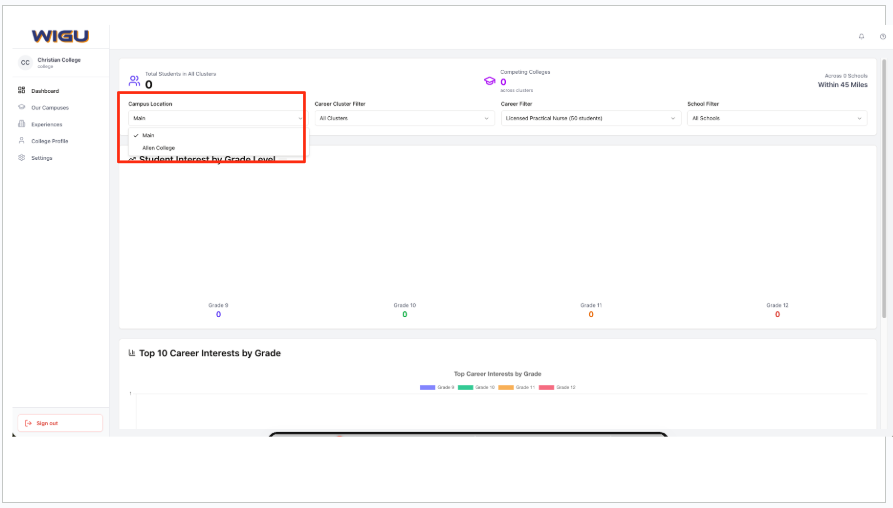Click the Dashboard grid icon in sidebar
893x508 pixels.
(22, 91)
